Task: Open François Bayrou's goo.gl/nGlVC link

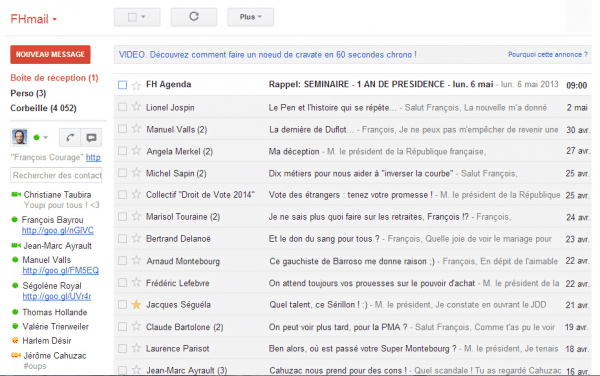Action: pyautogui.click(x=58, y=230)
